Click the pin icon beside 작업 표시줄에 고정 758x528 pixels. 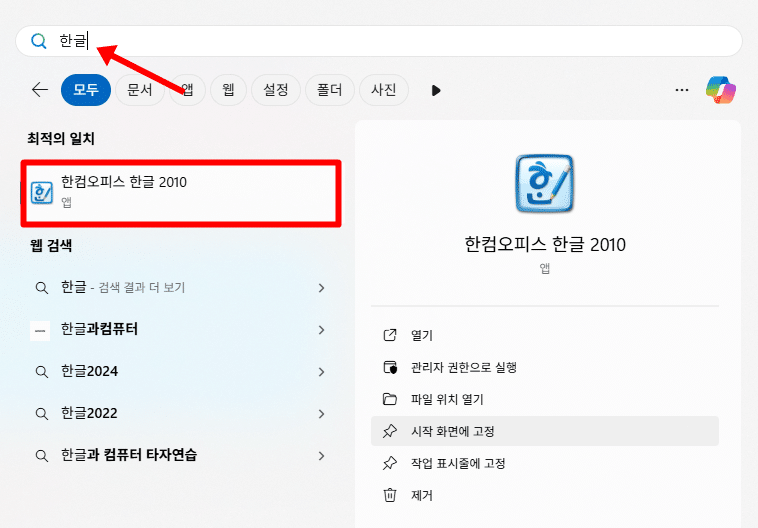pyautogui.click(x=390, y=463)
